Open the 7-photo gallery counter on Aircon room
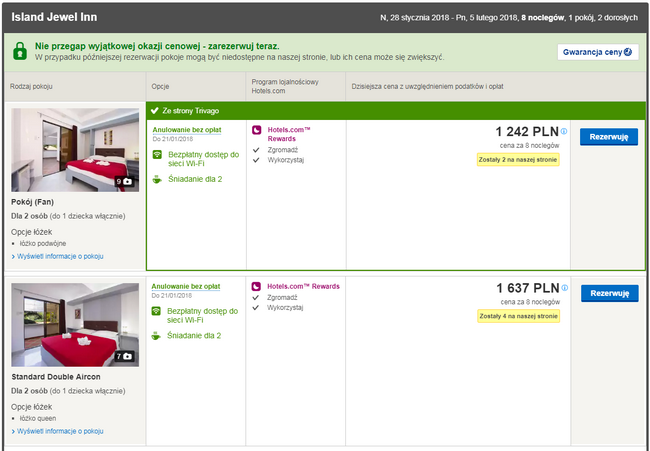Viewport: 650px width, 451px height. tap(124, 356)
